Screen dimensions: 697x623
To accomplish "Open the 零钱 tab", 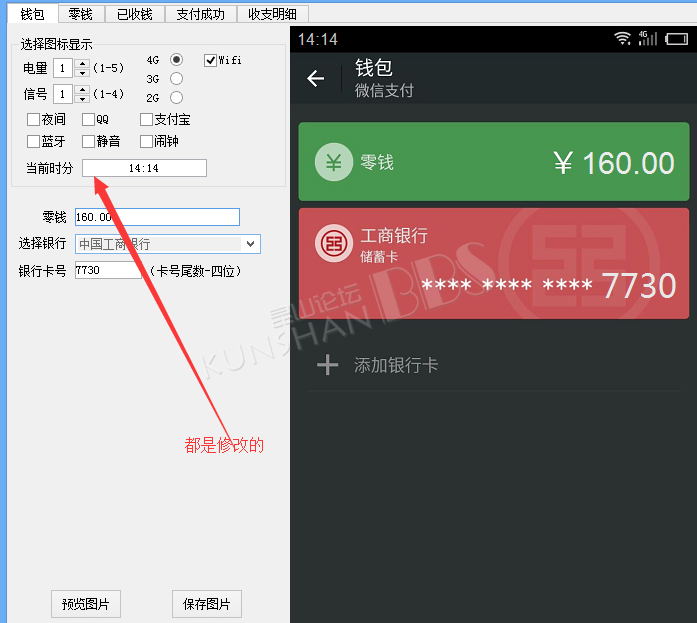I will 81,14.
